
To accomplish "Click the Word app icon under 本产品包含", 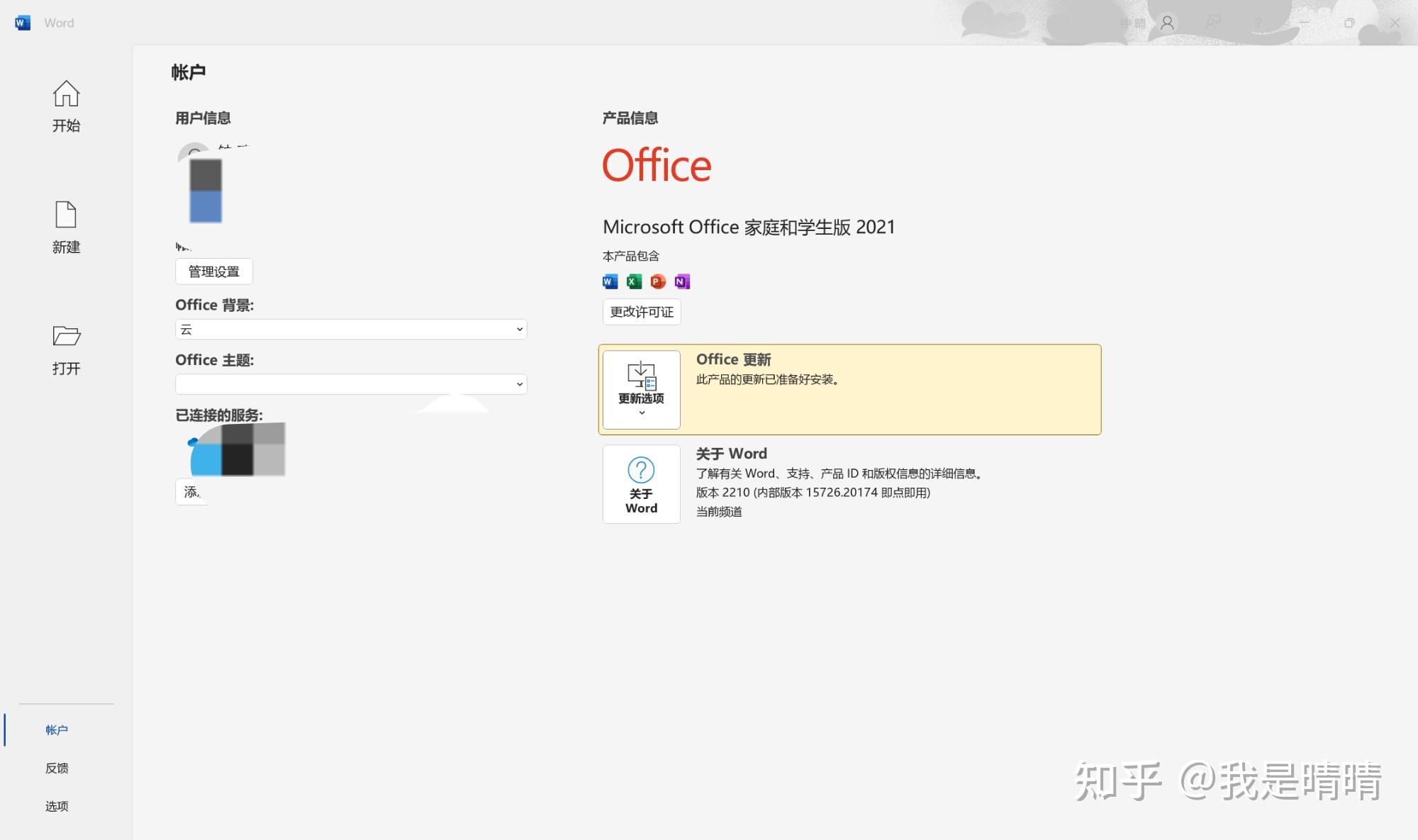I will (x=610, y=282).
